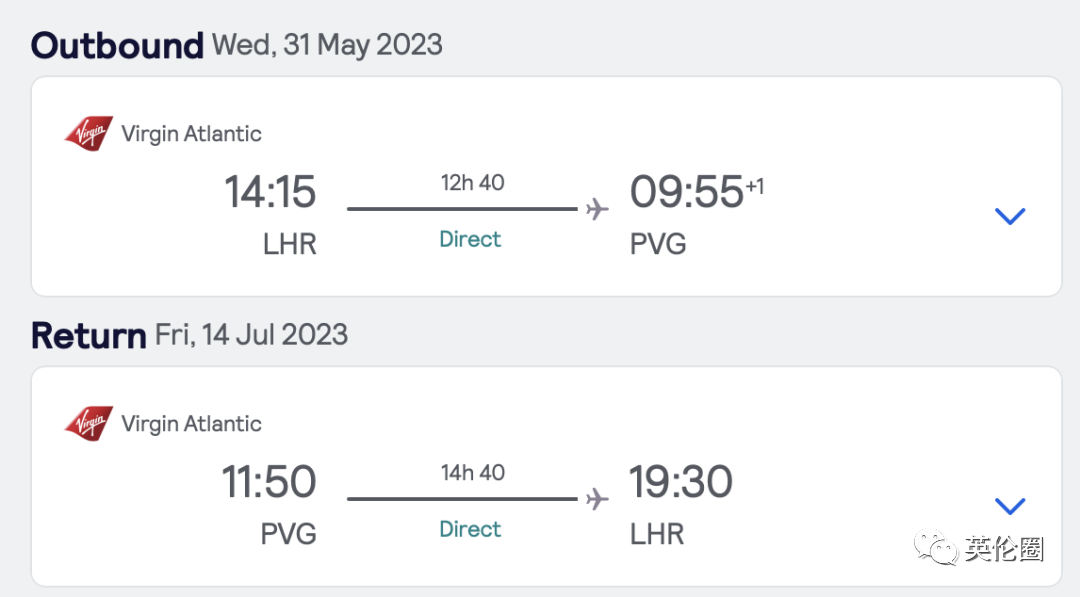Image resolution: width=1080 pixels, height=597 pixels.
Task: Click the outbound Virgin Atlantic logo
Action: click(89, 134)
